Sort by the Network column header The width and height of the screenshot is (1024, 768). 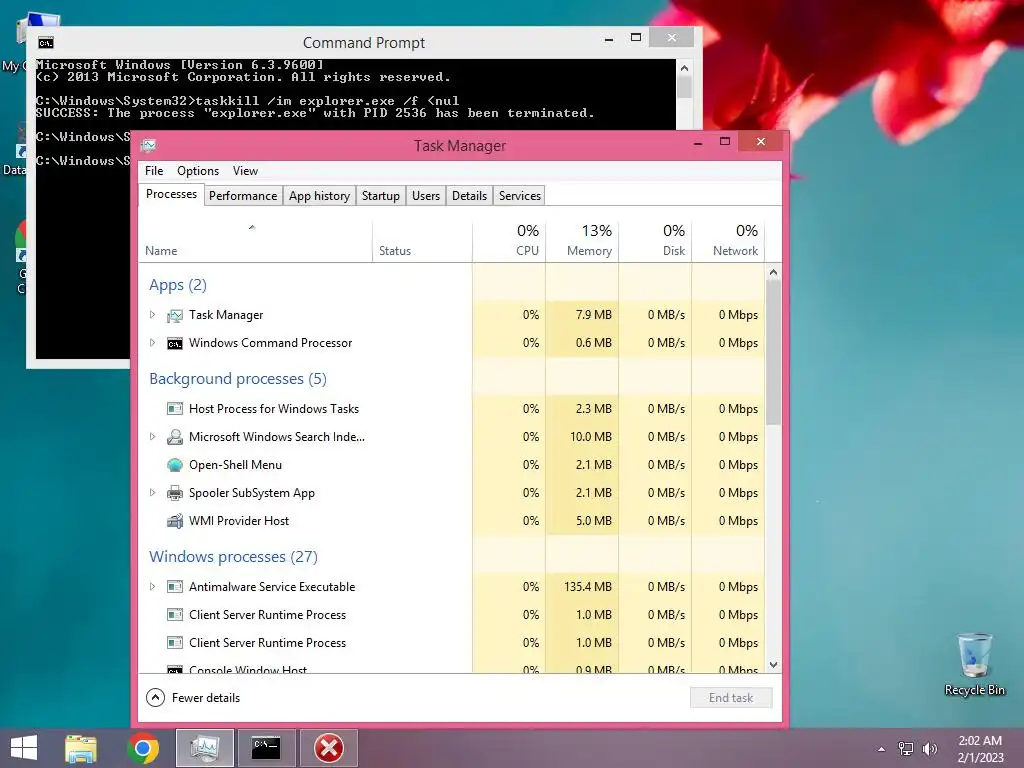[x=728, y=241]
